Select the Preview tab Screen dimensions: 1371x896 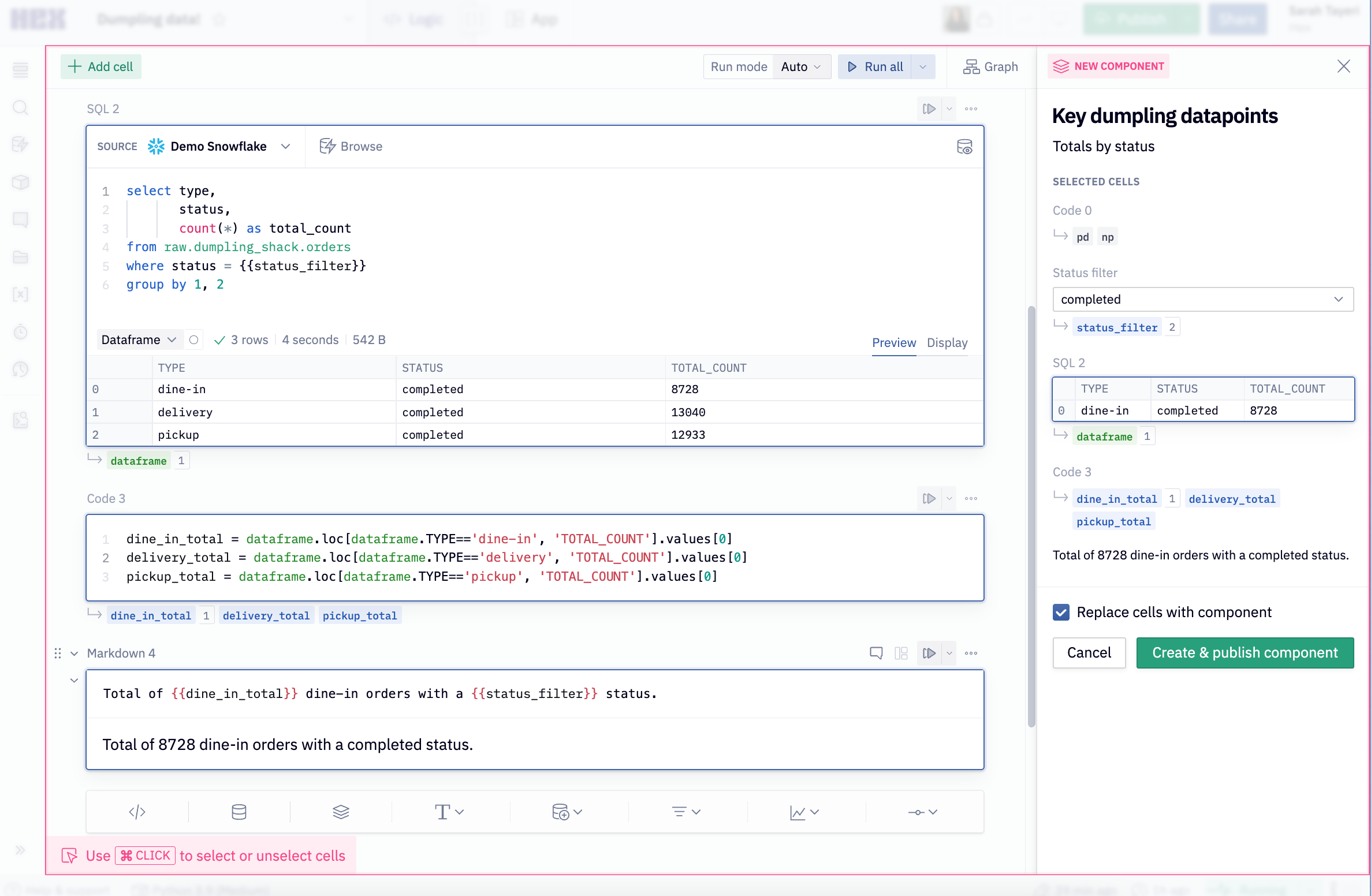pos(893,342)
